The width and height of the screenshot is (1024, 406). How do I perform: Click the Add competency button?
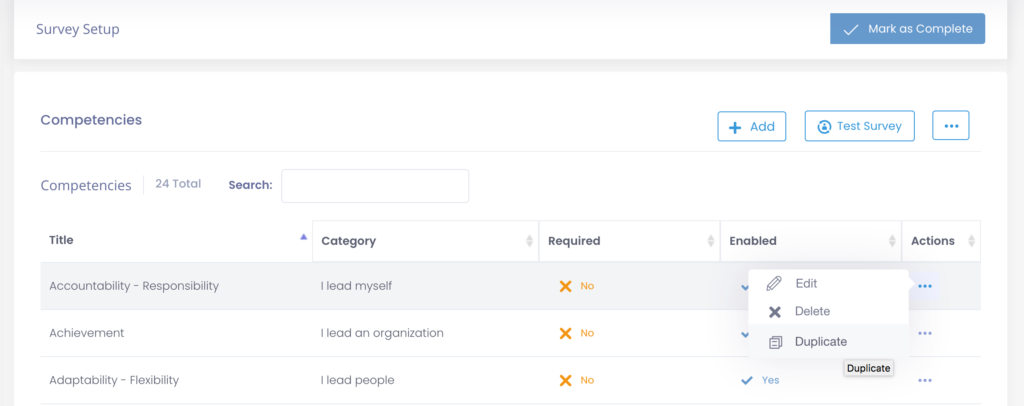point(752,126)
